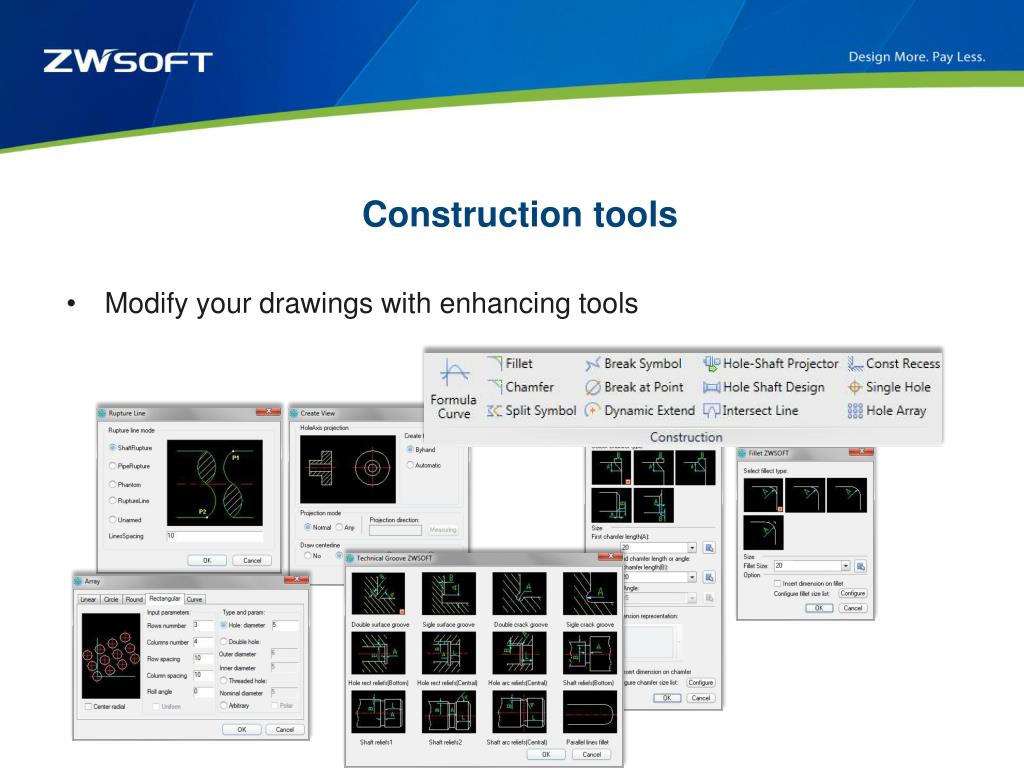This screenshot has height=768, width=1024.
Task: Open the Hole-Shaft Projector tool
Action: [771, 364]
